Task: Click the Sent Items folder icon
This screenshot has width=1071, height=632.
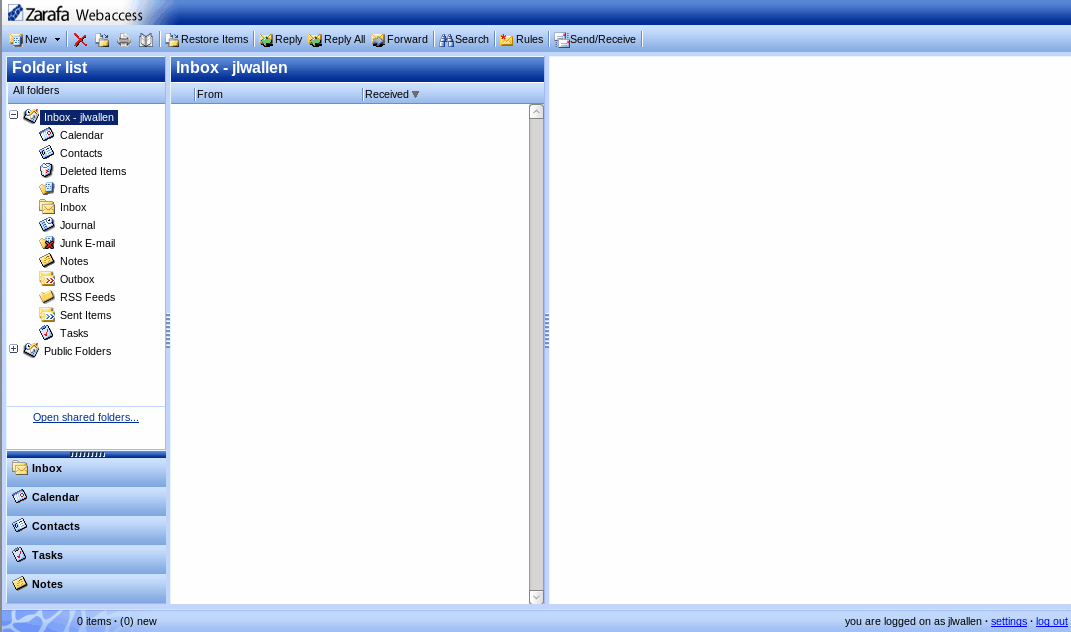Action: tap(46, 314)
